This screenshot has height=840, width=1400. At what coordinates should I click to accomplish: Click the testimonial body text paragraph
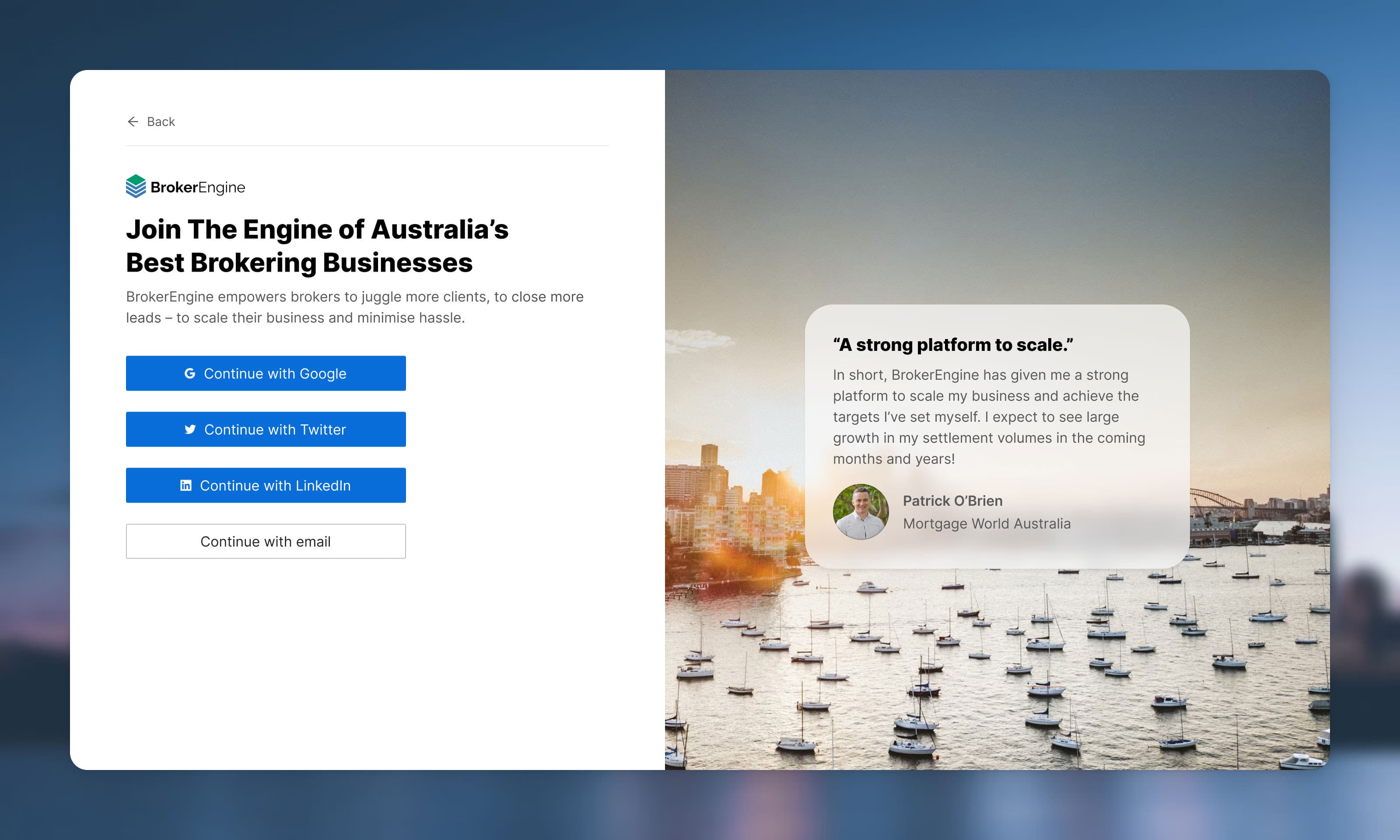(x=990, y=416)
